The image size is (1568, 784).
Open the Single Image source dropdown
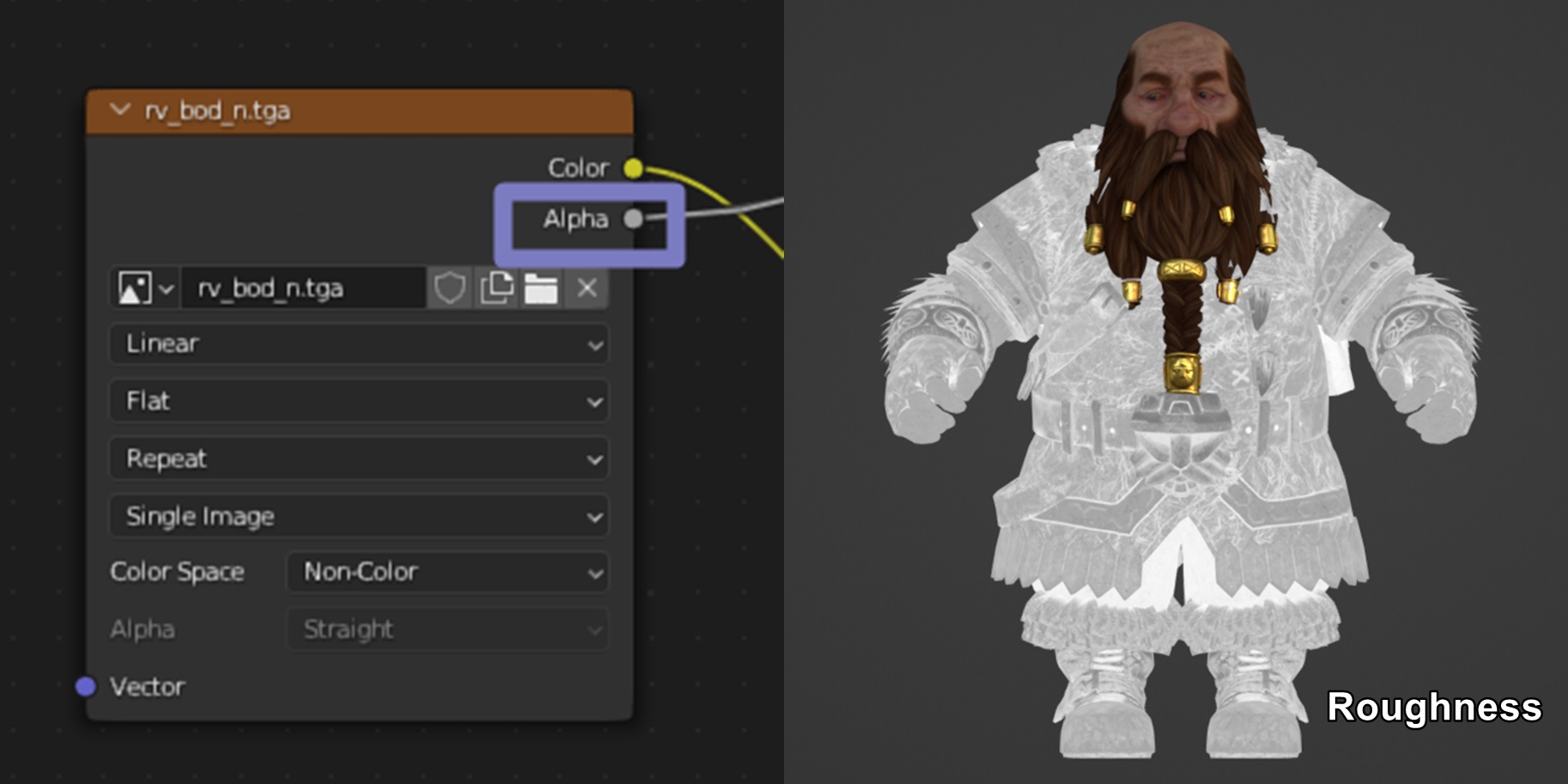359,516
